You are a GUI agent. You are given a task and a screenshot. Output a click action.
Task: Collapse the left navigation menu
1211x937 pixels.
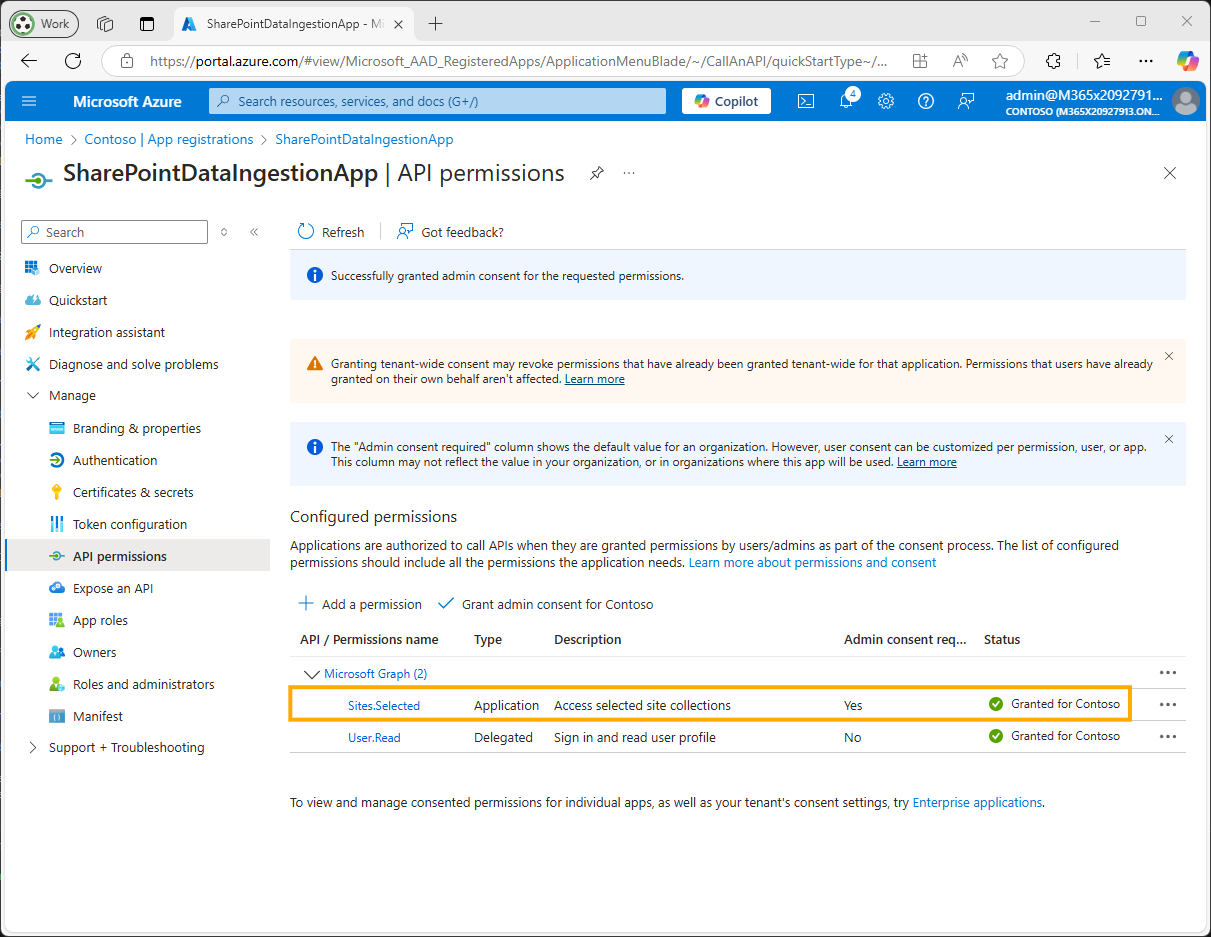point(254,232)
